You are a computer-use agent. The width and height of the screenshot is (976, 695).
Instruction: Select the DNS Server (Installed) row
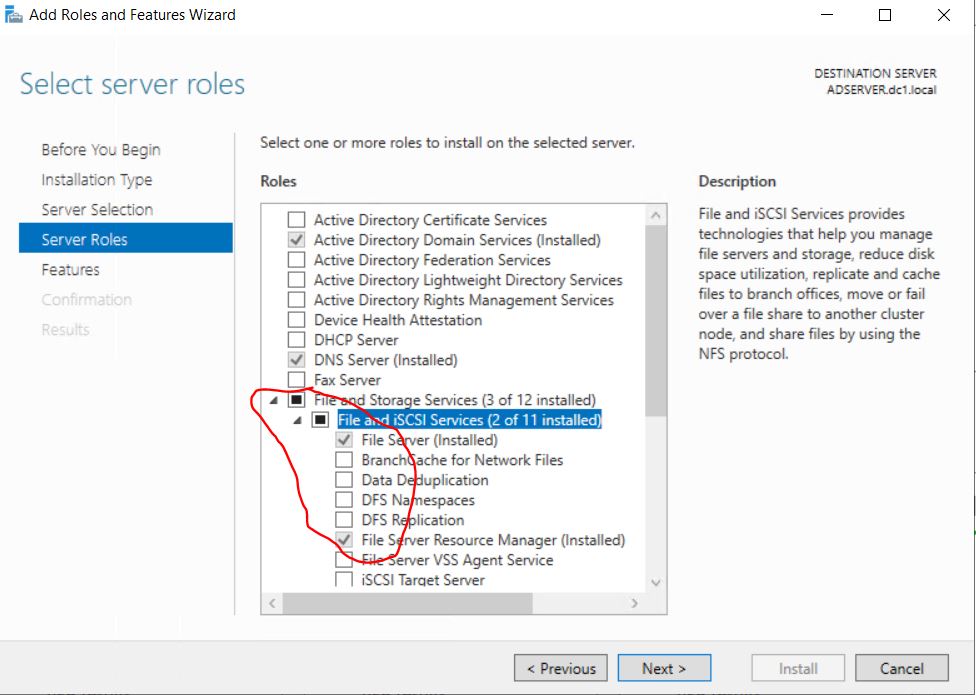click(x=385, y=360)
